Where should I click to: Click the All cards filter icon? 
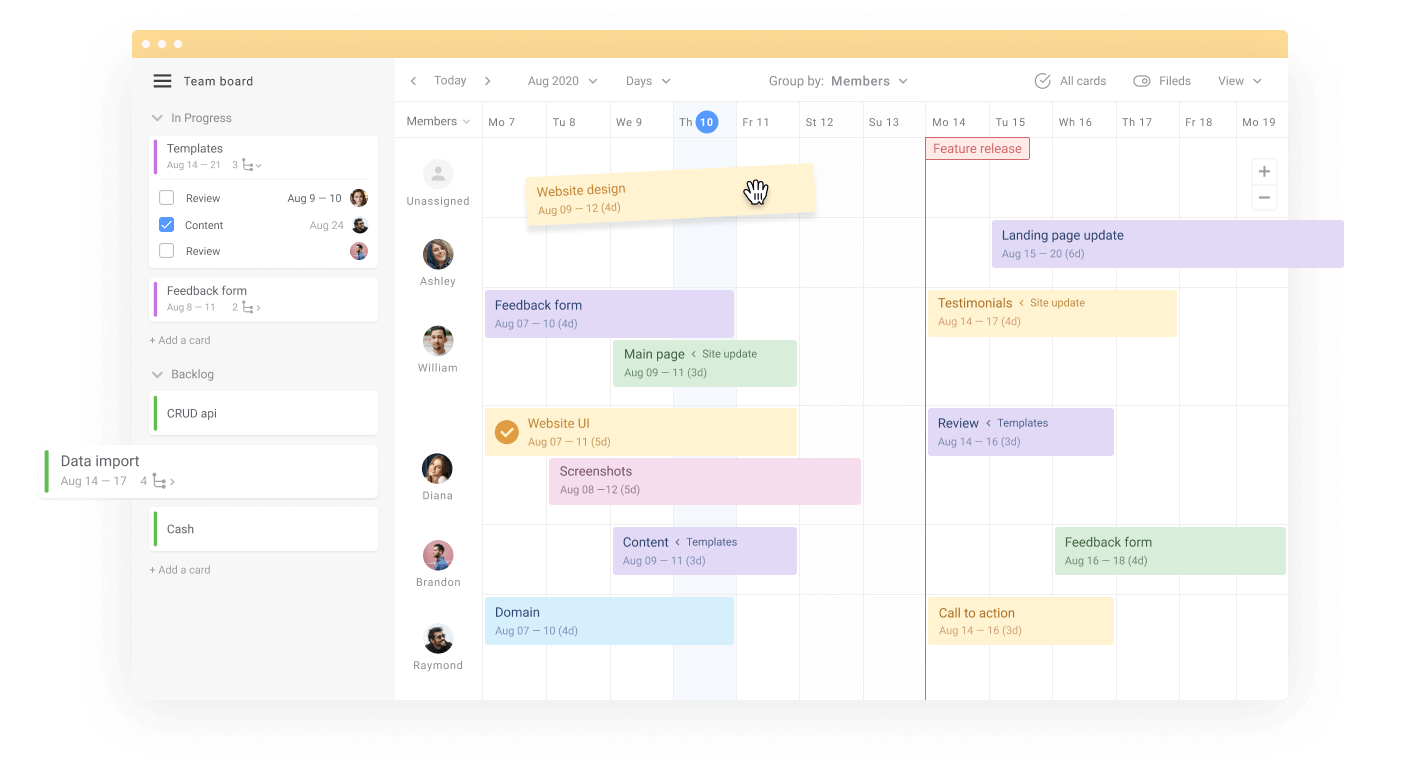pyautogui.click(x=1042, y=80)
